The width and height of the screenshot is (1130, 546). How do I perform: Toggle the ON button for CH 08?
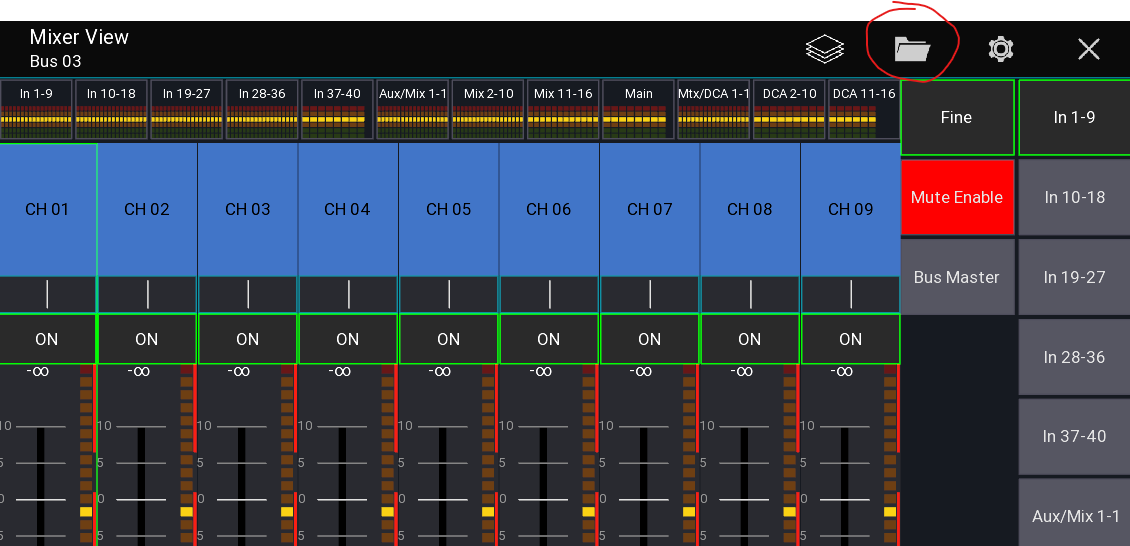tap(750, 339)
